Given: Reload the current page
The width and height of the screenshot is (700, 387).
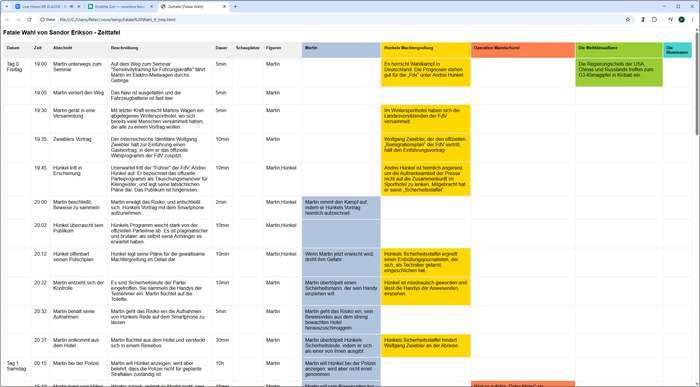Looking at the screenshot, I should (x=29, y=20).
